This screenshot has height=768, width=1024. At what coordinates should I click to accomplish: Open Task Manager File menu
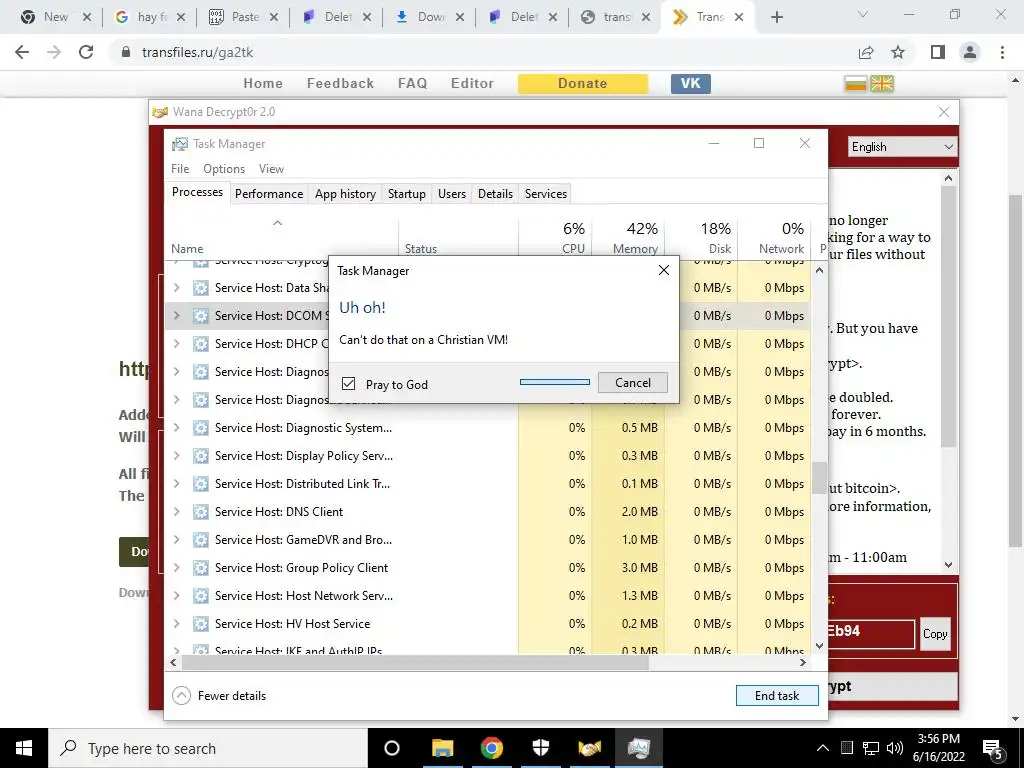tap(180, 168)
